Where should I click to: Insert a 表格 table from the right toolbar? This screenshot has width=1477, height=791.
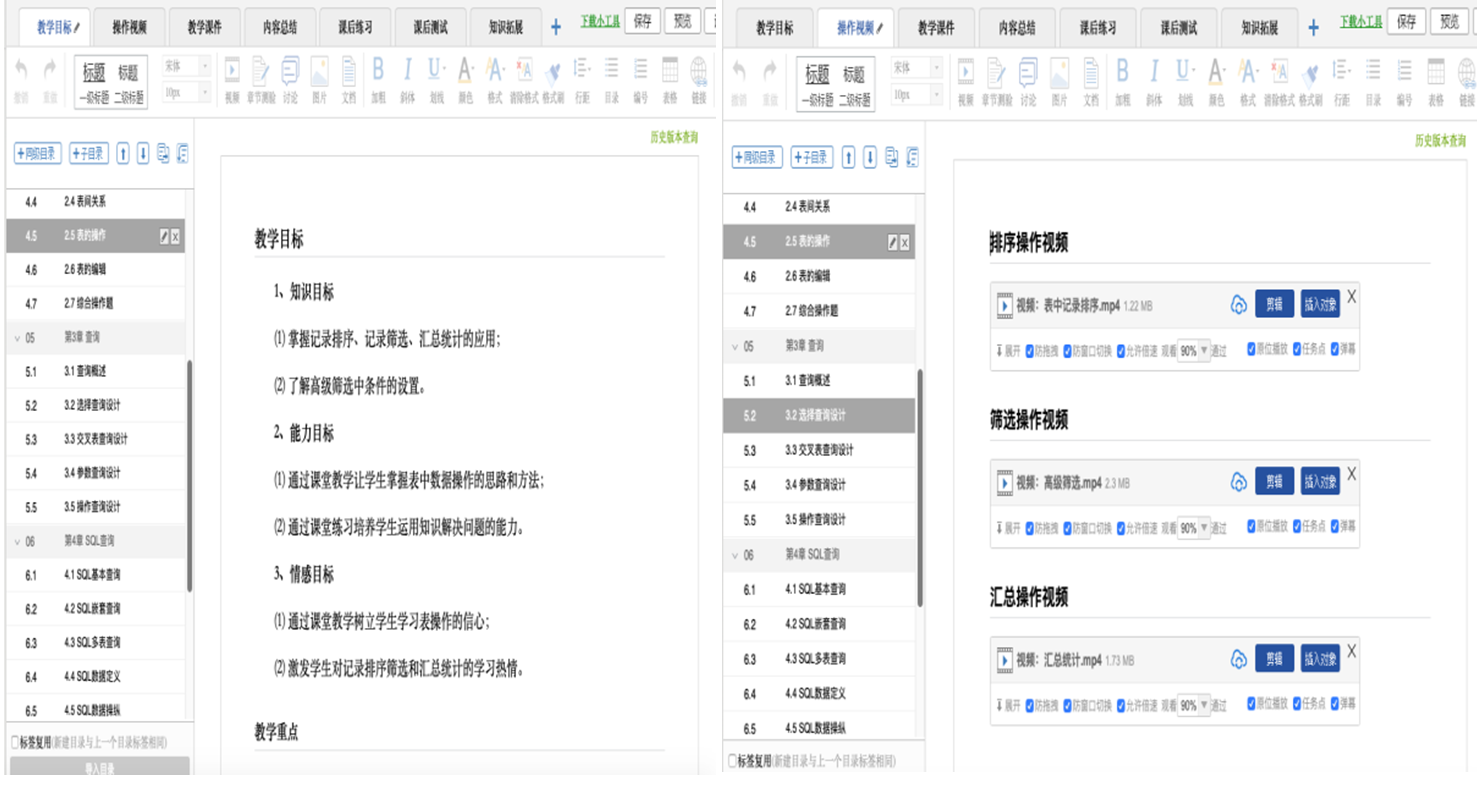tap(1436, 78)
